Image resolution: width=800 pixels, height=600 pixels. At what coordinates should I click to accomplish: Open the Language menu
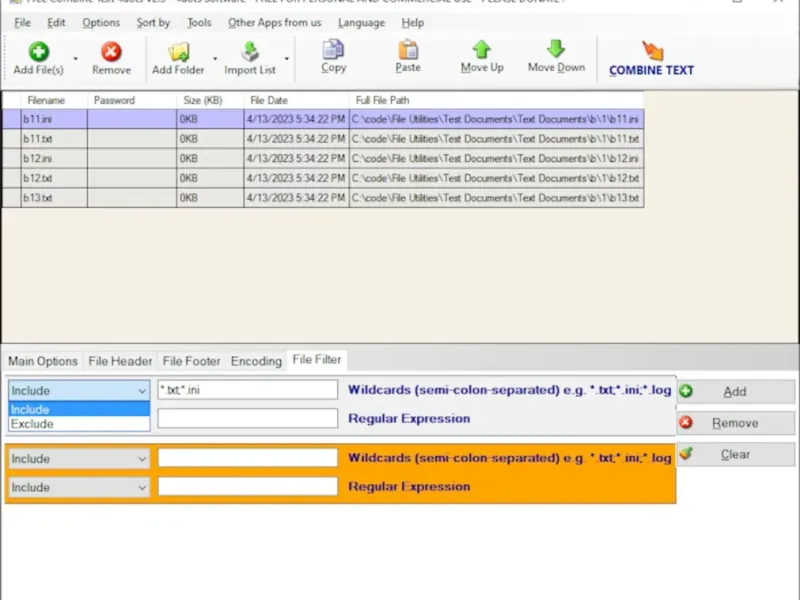(x=361, y=23)
